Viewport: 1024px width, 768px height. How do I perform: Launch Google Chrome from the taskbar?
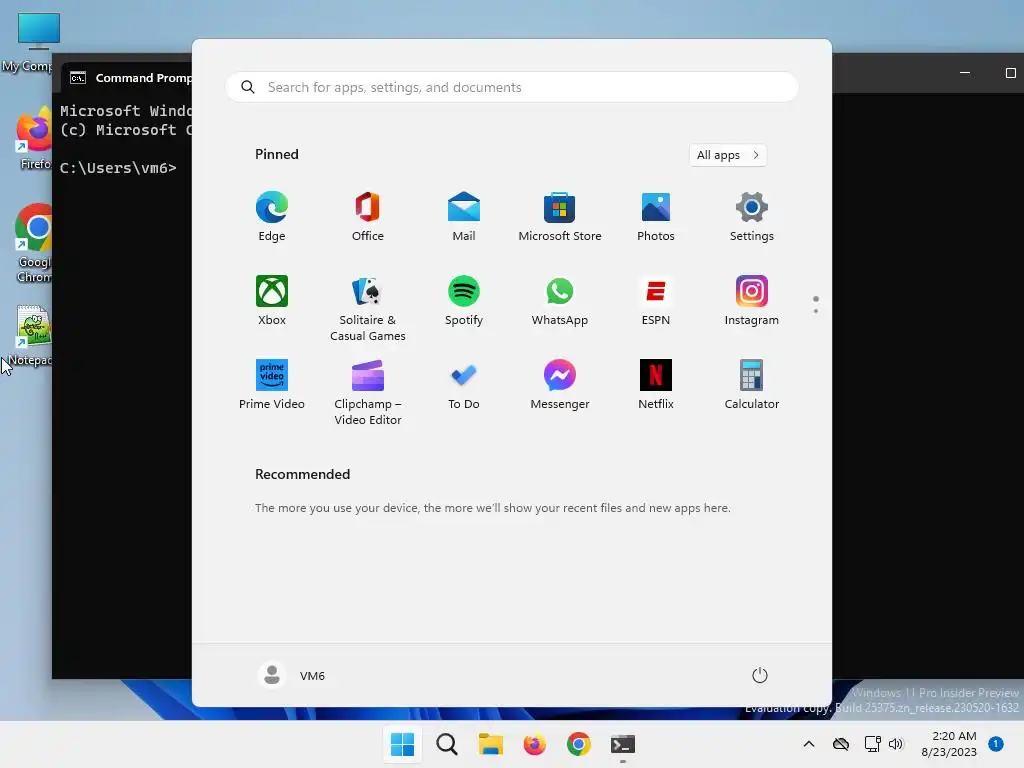pos(579,744)
